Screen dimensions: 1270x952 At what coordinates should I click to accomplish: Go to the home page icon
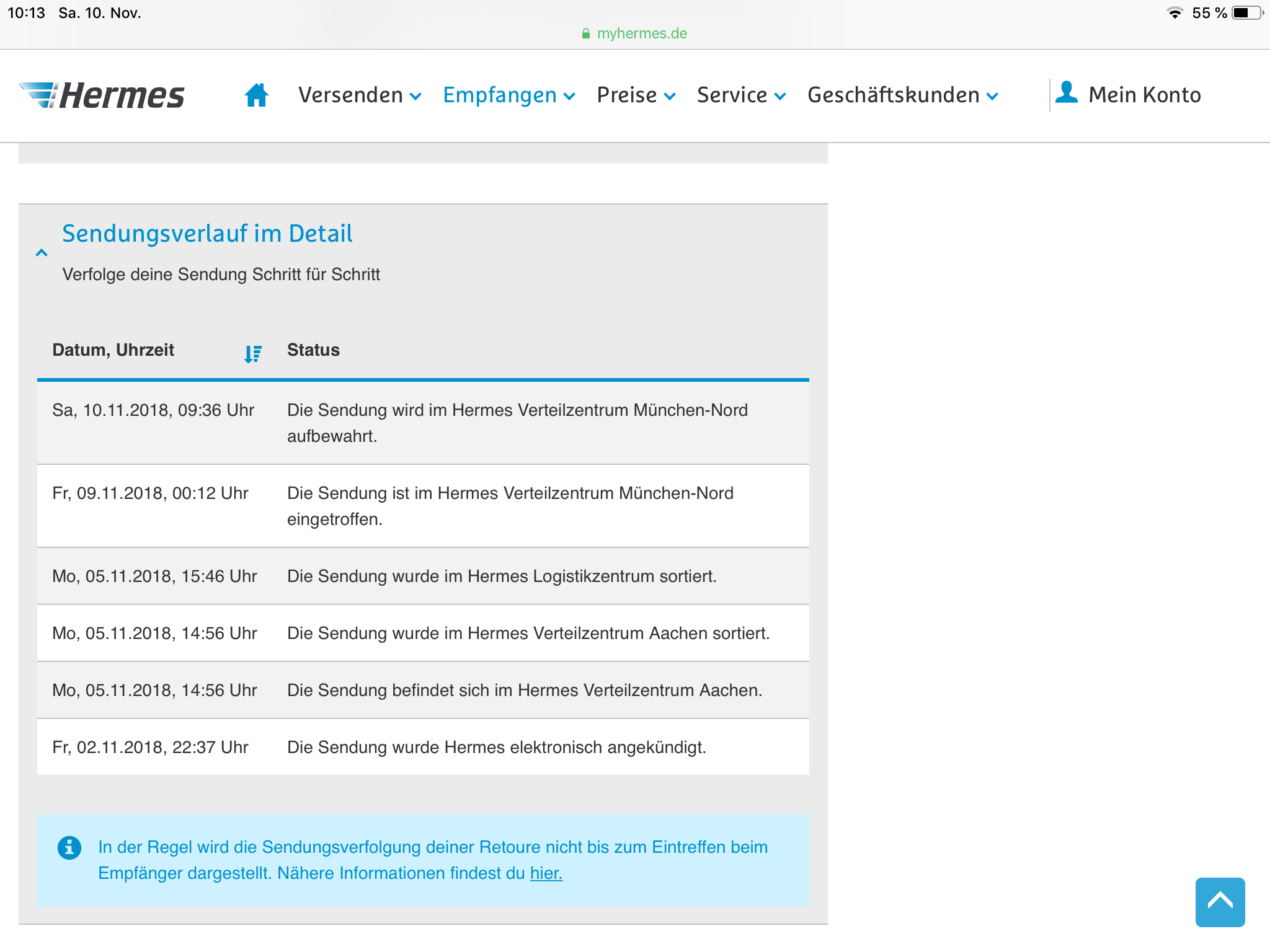[256, 95]
